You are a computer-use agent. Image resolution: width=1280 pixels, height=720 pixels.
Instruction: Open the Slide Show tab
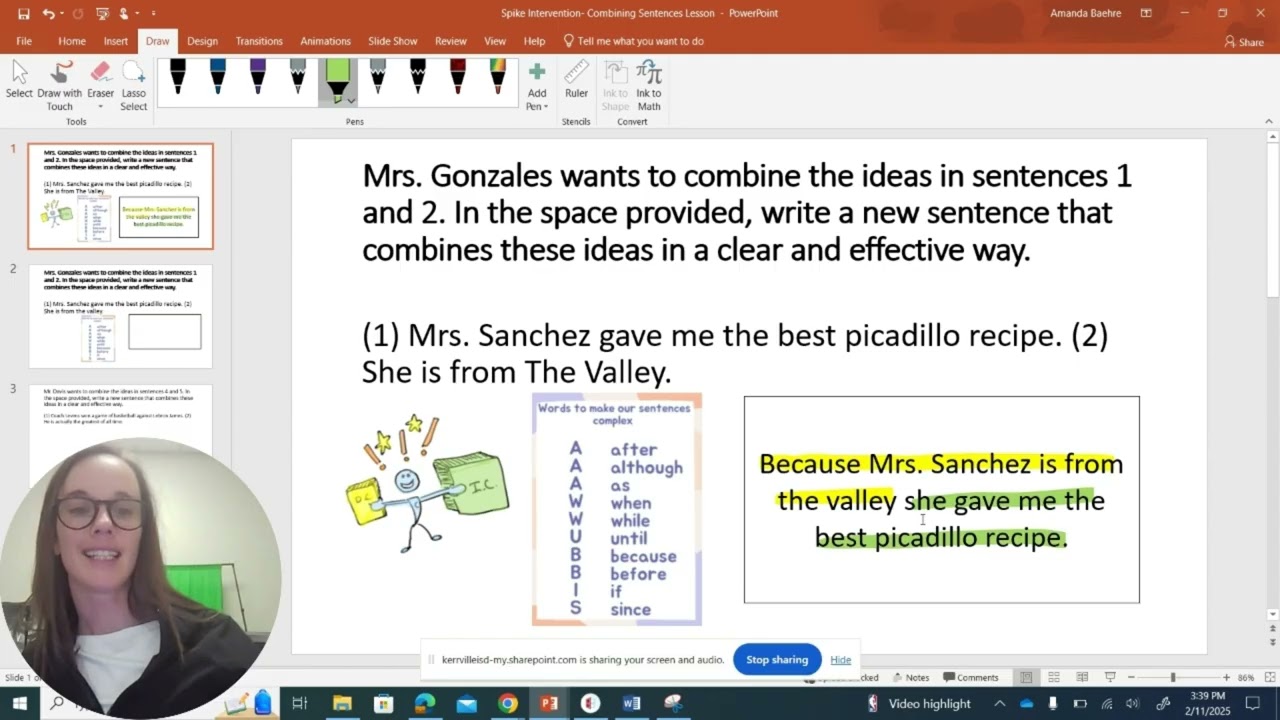[392, 41]
